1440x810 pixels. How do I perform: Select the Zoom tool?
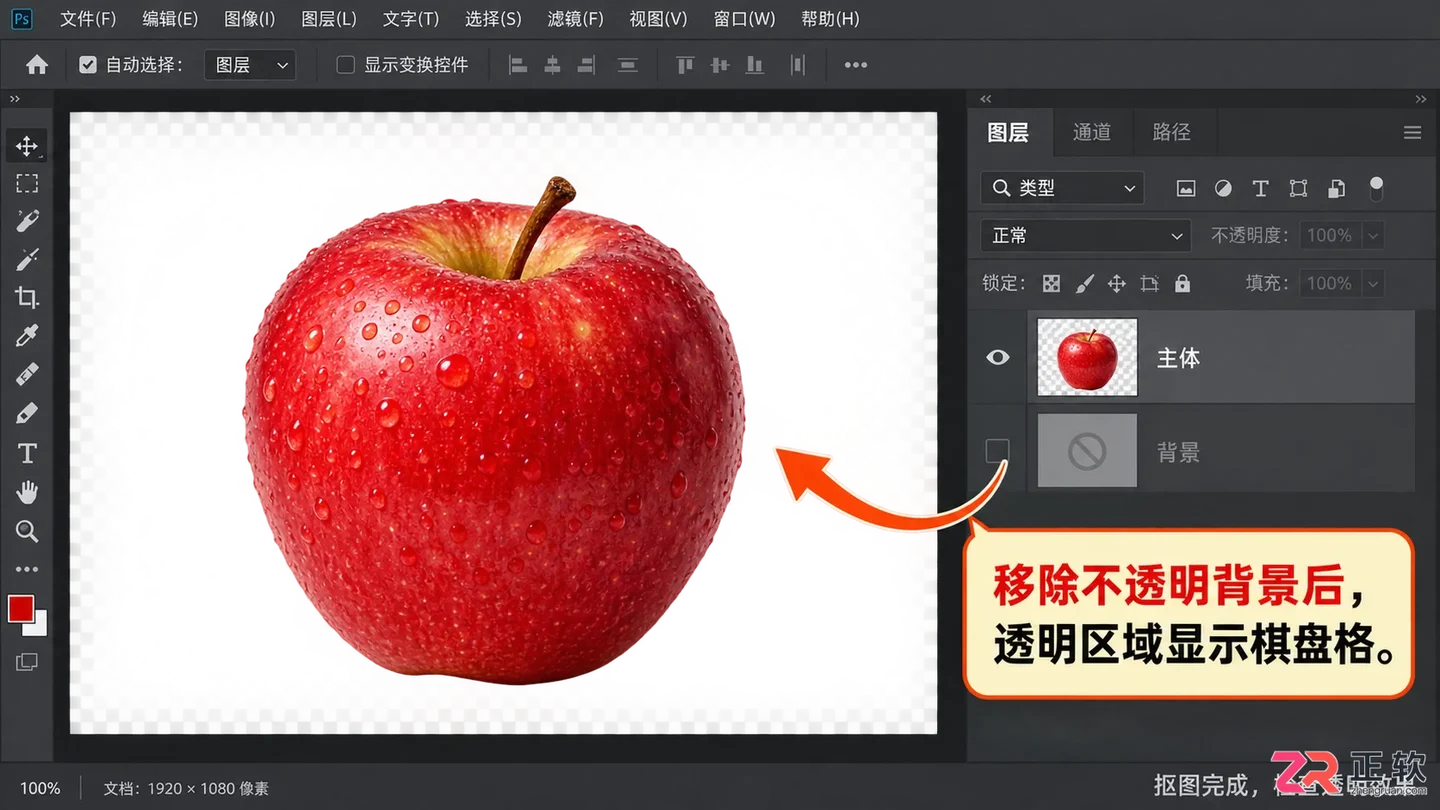coord(27,531)
